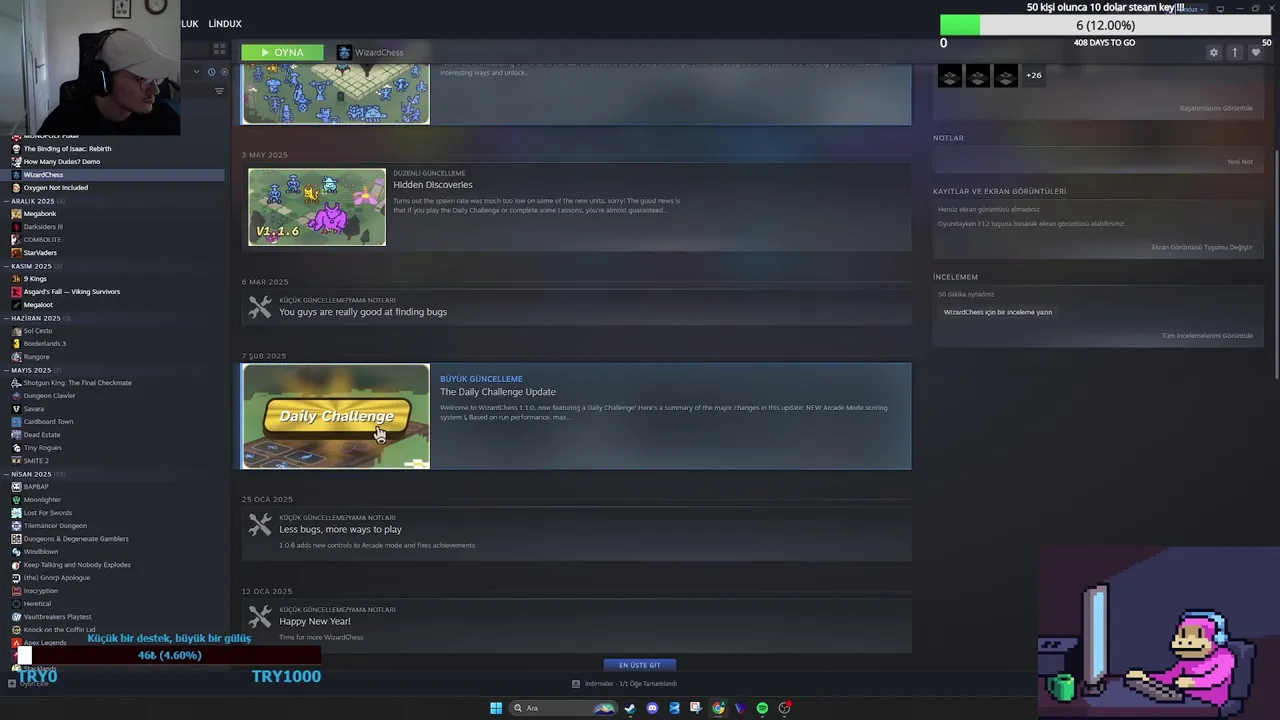Select Heretical in the library

coord(37,604)
